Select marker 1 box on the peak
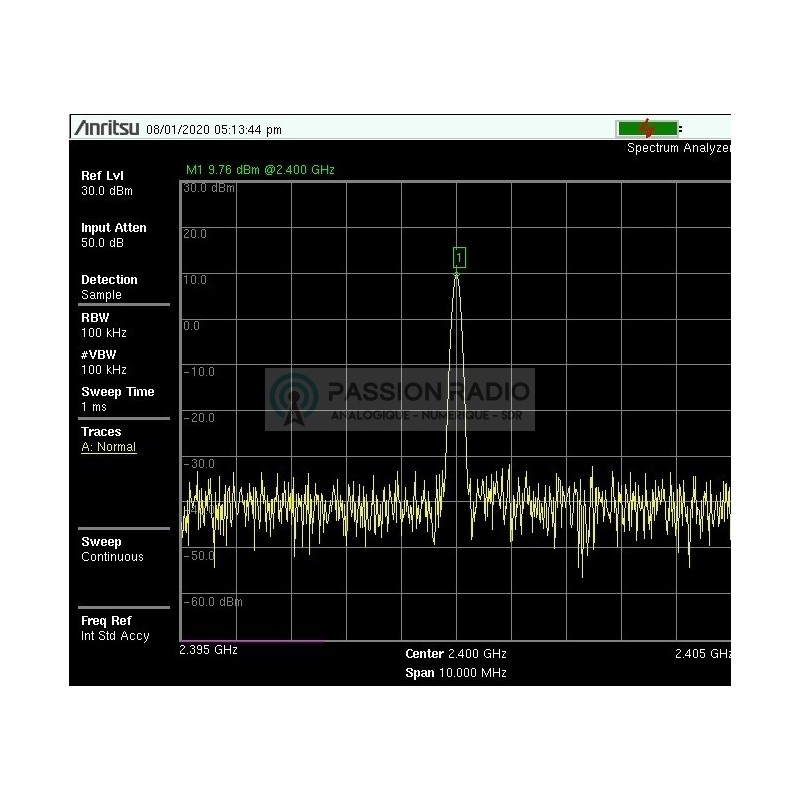Screen dimensions: 800x800 459,257
